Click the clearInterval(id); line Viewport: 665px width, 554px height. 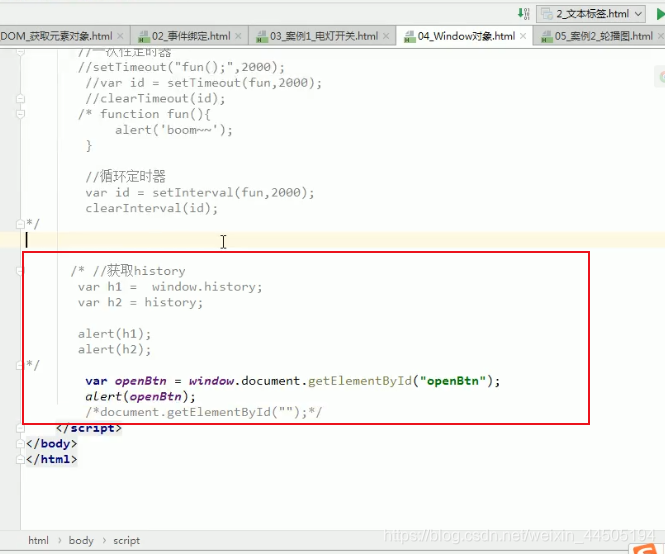tap(151, 208)
